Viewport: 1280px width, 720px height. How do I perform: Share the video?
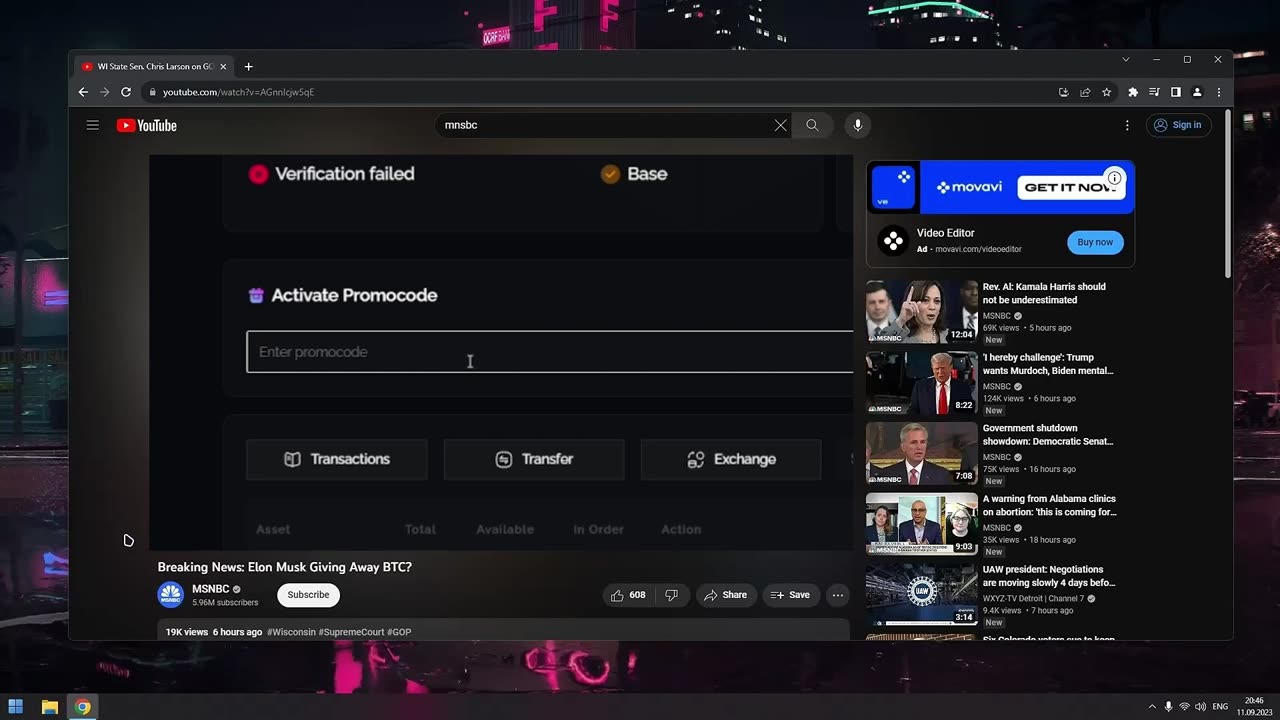click(726, 595)
